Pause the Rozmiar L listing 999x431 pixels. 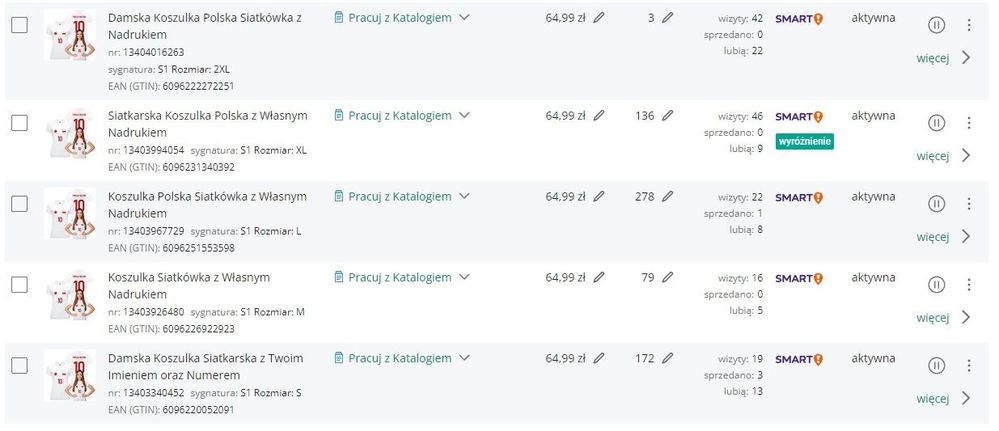point(936,204)
